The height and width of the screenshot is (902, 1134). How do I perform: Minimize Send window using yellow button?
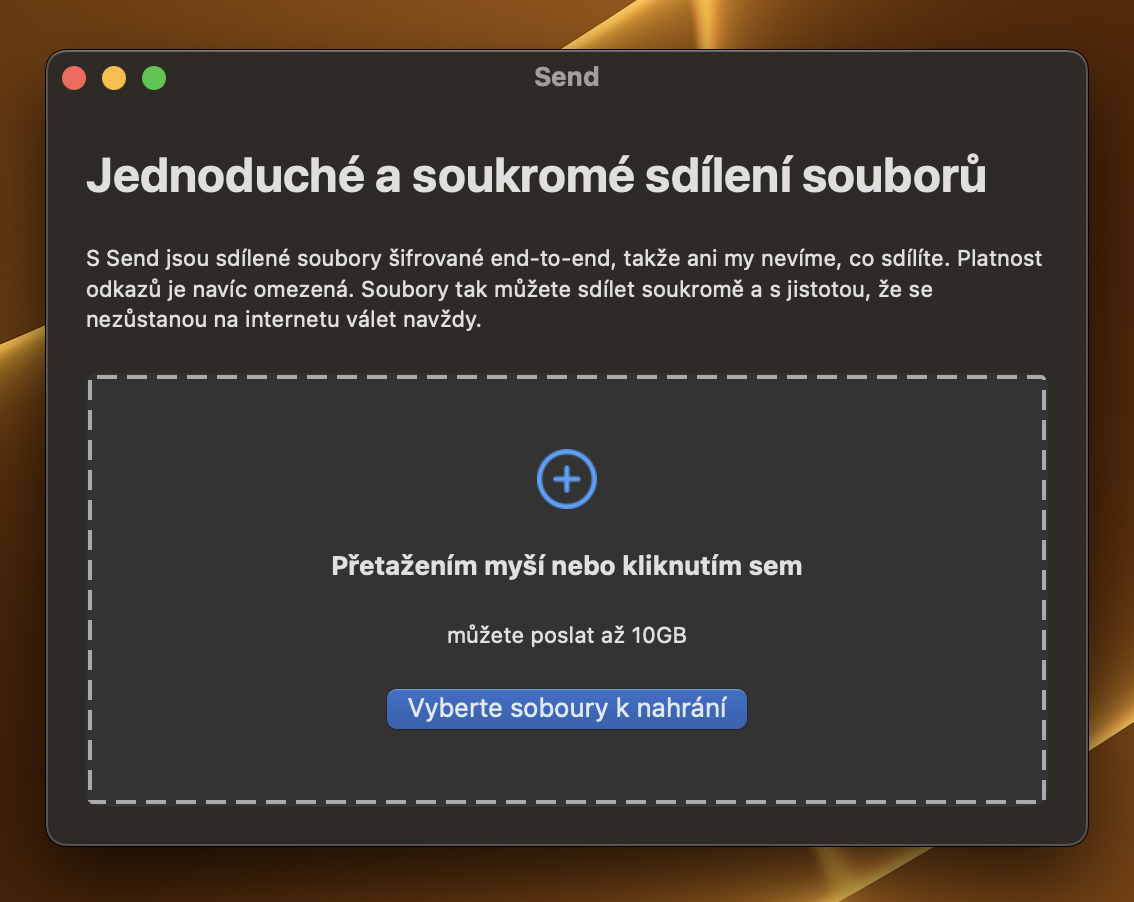(x=114, y=77)
